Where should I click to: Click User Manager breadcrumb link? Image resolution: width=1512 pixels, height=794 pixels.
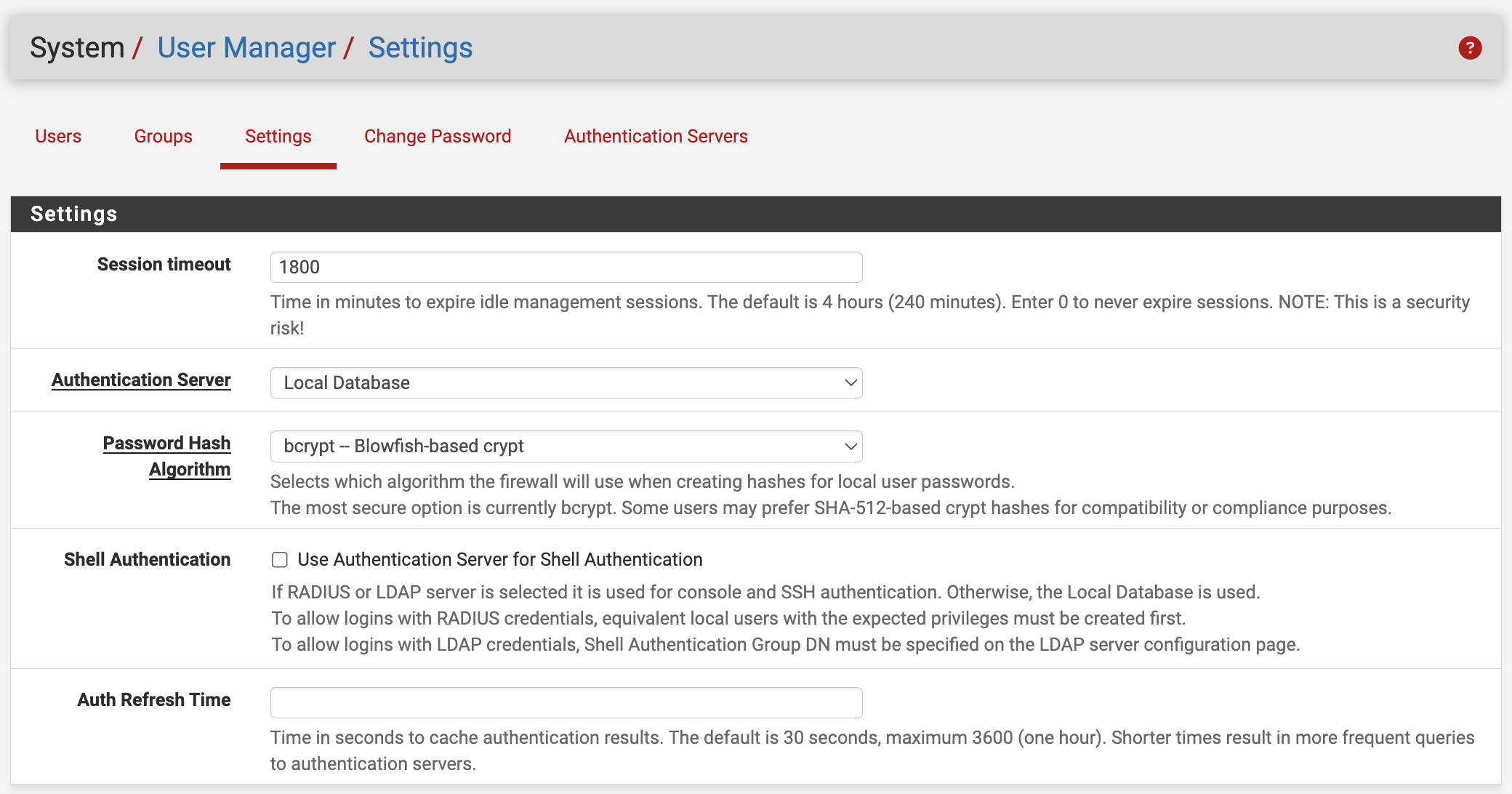coord(246,48)
